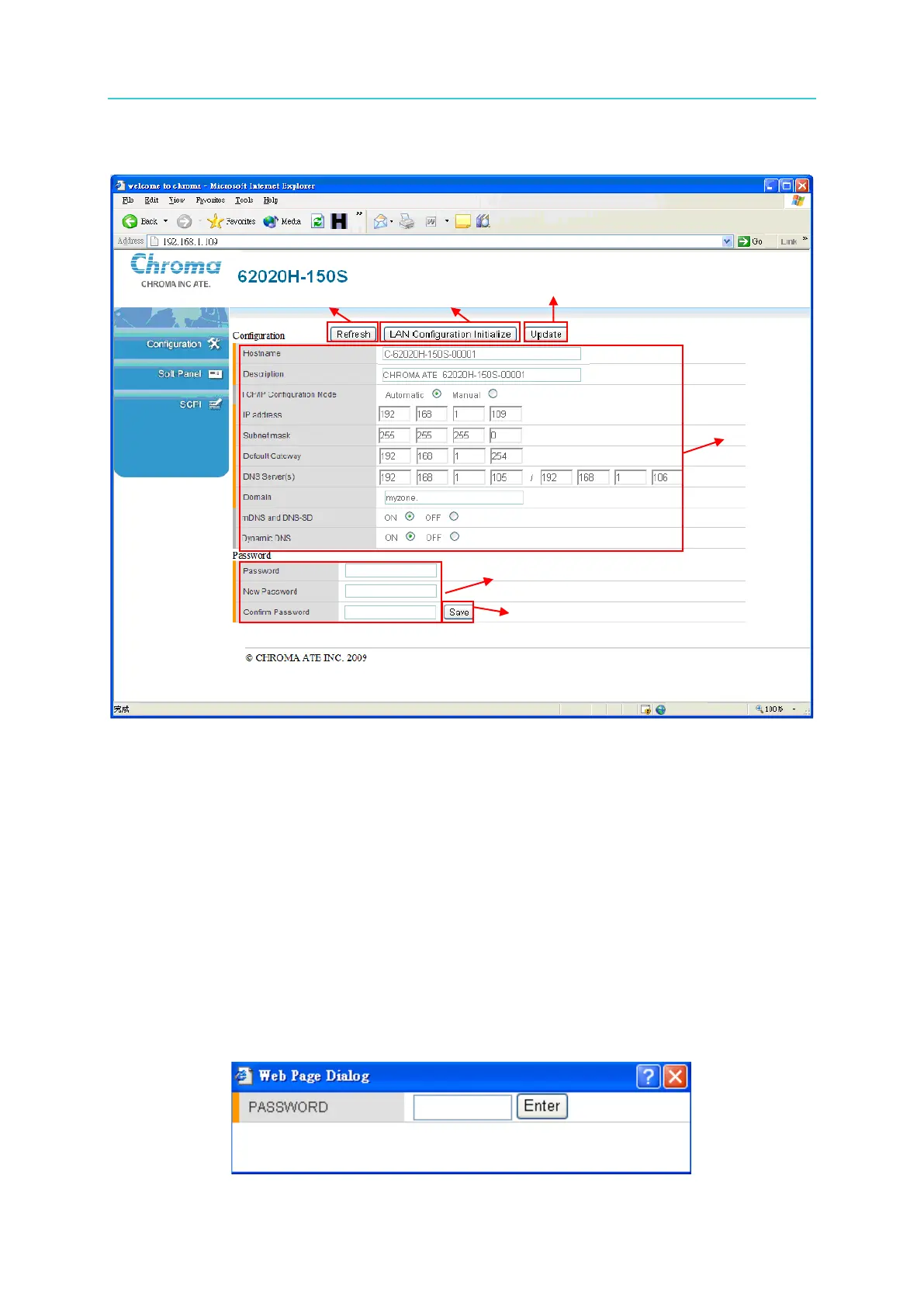Click the zoom level 100% control in the status bar
The image size is (924, 1307).
tap(776, 709)
